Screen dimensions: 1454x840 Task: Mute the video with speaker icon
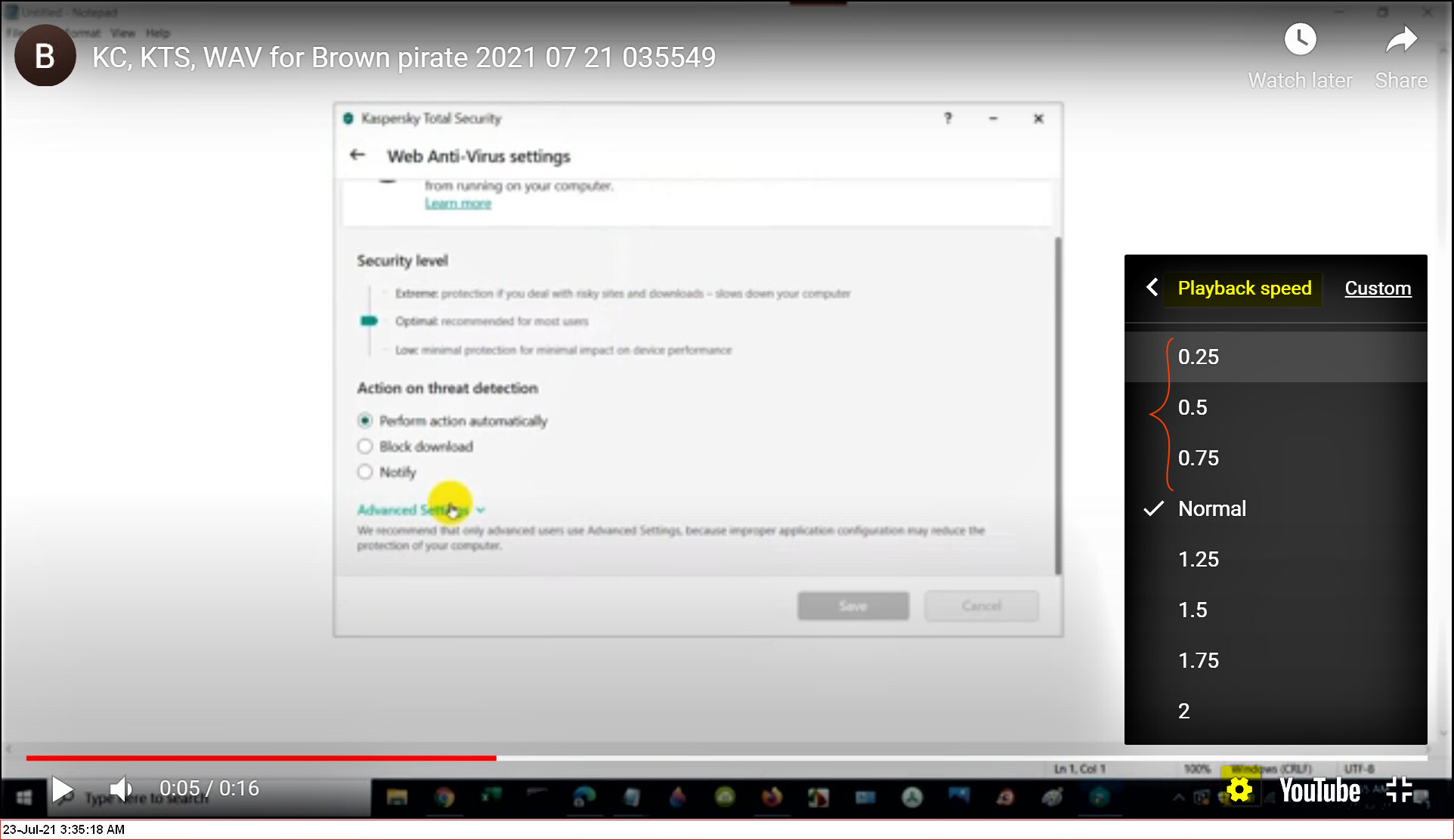pyautogui.click(x=121, y=789)
